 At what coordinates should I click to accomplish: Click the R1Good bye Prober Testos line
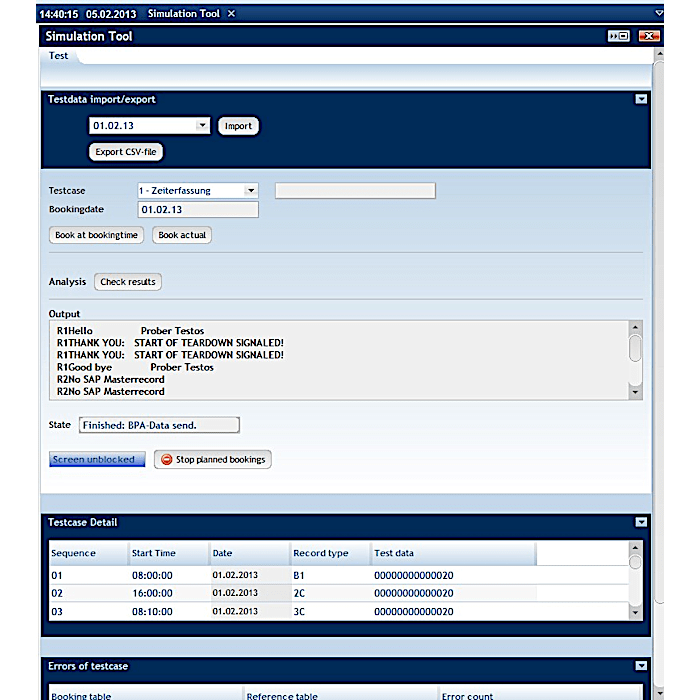135,367
